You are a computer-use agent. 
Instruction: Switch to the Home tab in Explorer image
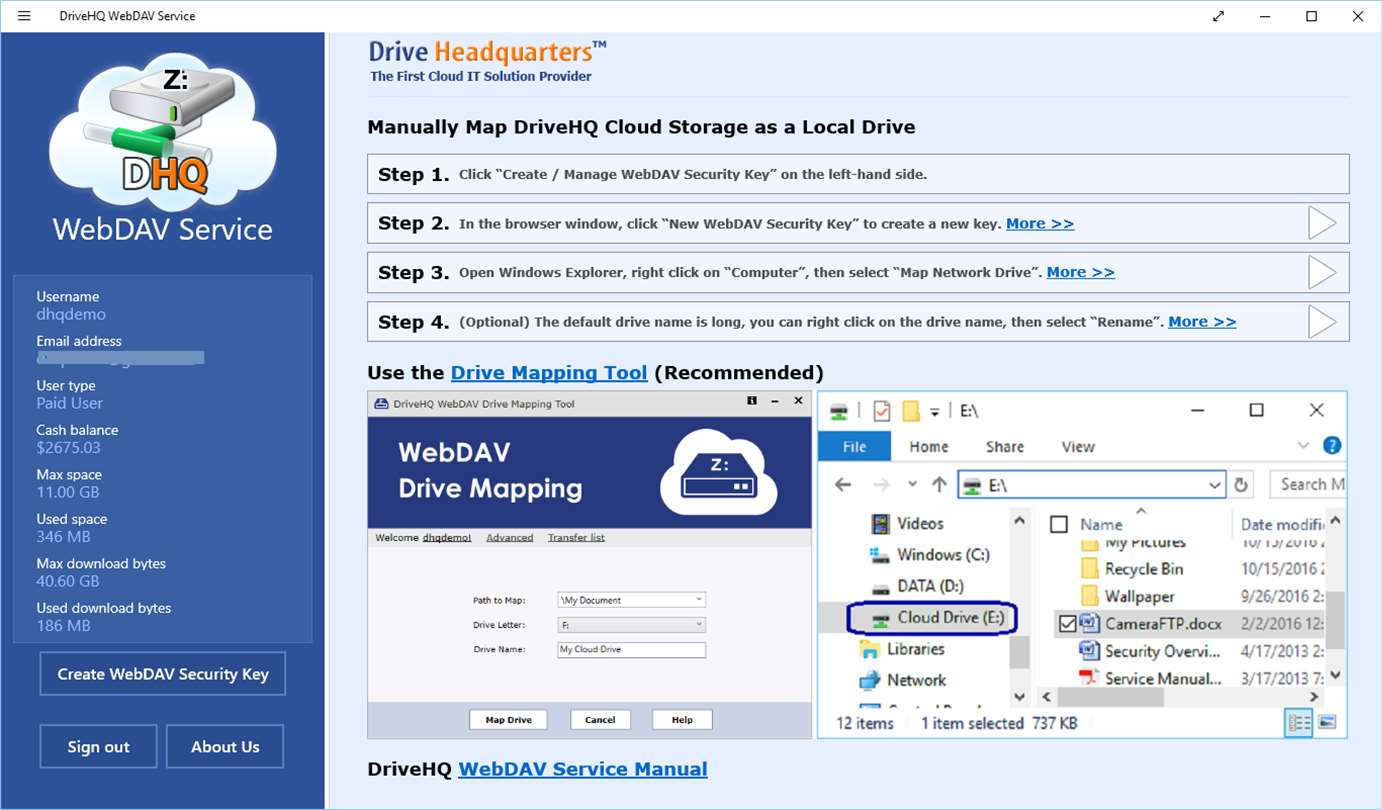coord(929,447)
